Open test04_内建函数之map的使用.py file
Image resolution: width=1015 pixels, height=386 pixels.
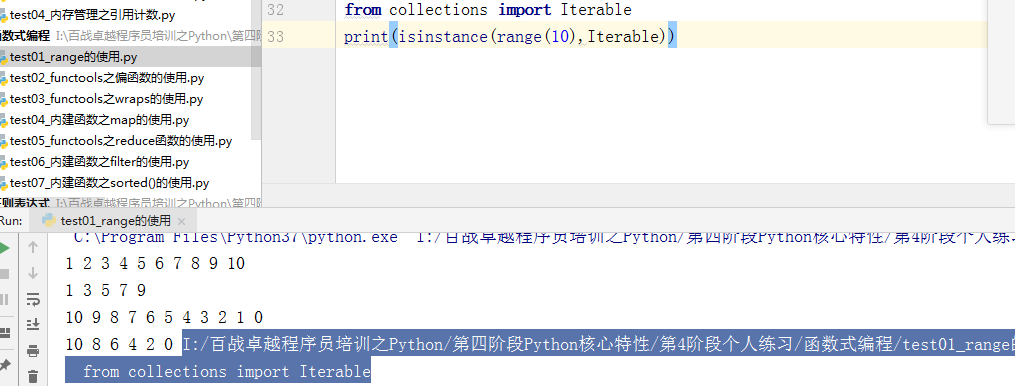pos(99,120)
